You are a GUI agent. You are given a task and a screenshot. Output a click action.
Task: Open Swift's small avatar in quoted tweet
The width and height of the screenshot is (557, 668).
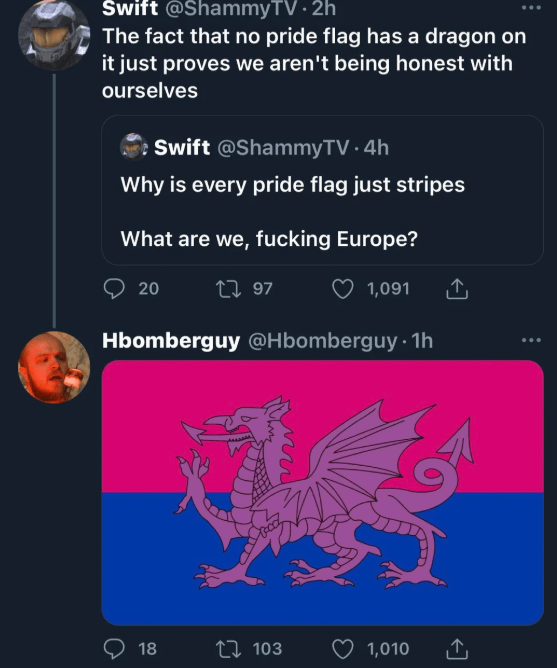[133, 147]
